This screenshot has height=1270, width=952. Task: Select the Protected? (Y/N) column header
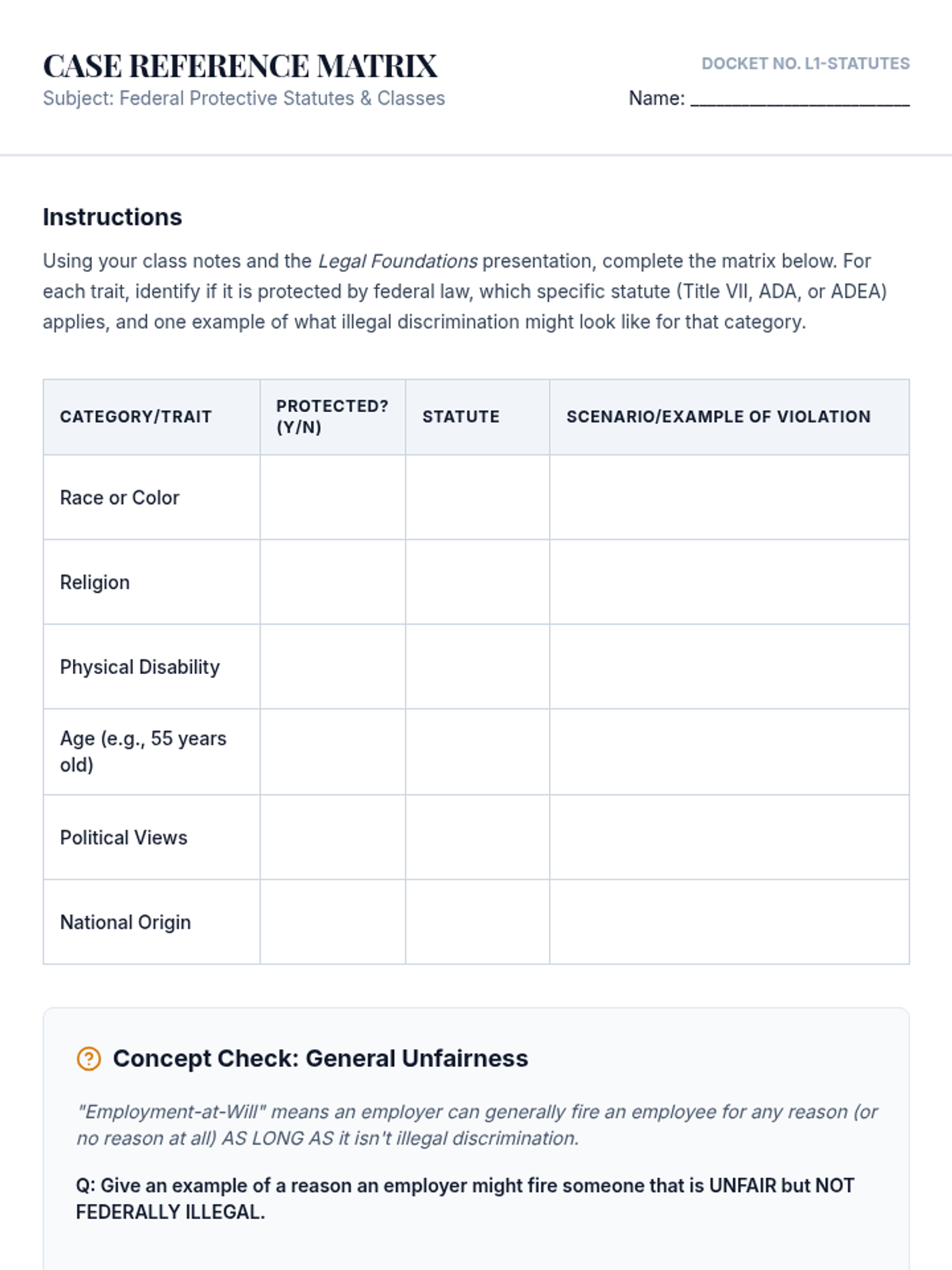click(332, 417)
